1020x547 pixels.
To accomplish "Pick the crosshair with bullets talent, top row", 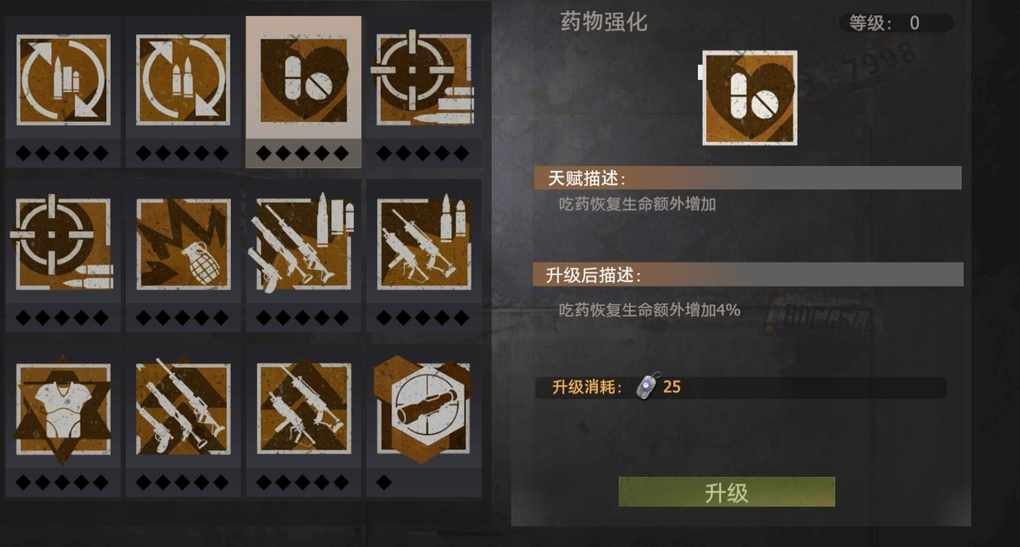I will click(x=423, y=79).
